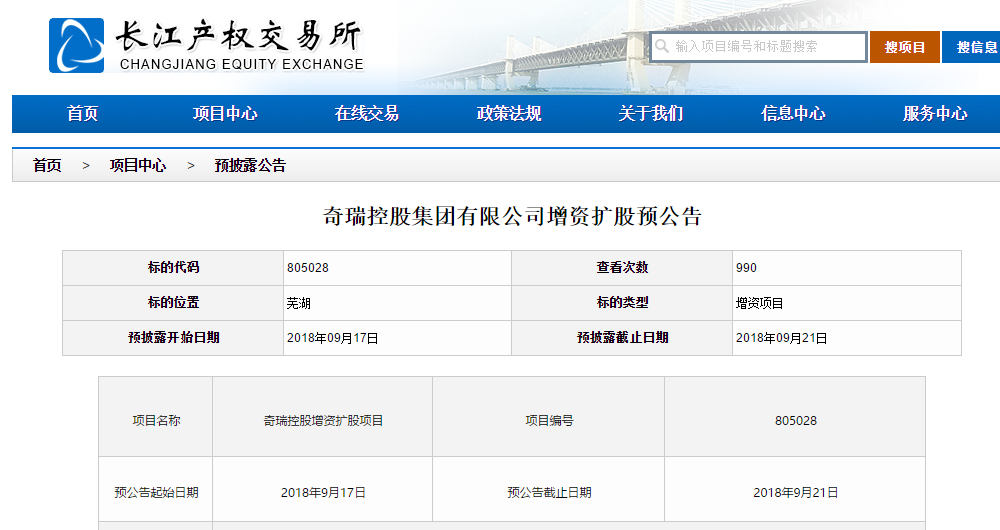Open the 关于我们 nav item
This screenshot has width=1000, height=530.
point(651,114)
